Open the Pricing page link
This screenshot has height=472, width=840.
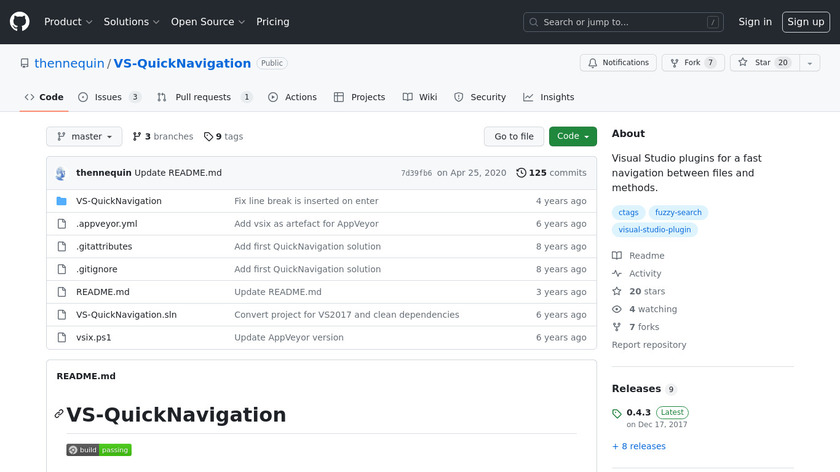coord(273,22)
